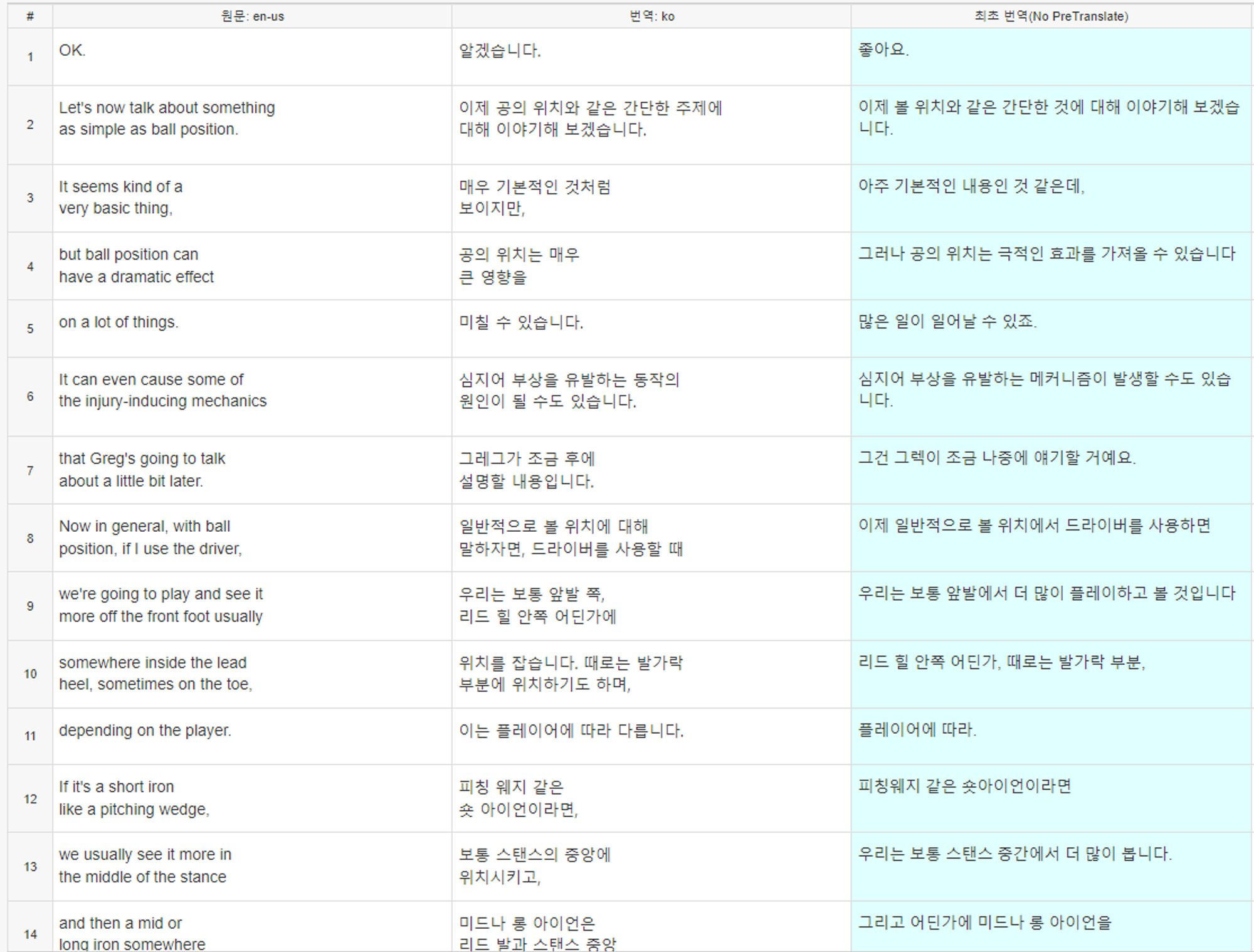Select row number 14
The image size is (1254, 952).
coord(29,934)
